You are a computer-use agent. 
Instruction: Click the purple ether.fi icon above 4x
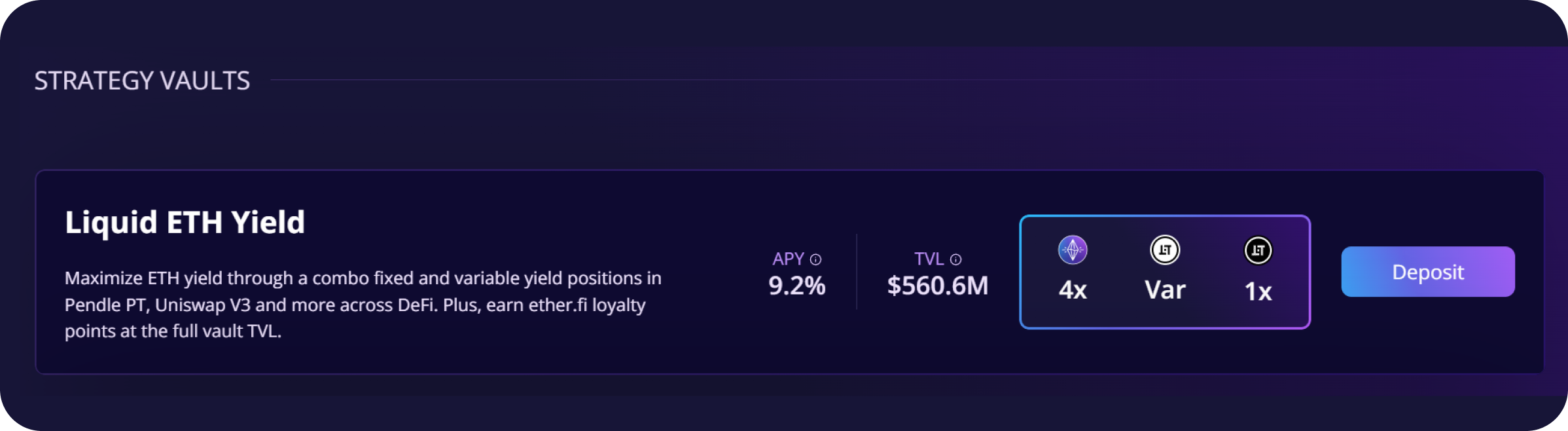[x=1073, y=250]
